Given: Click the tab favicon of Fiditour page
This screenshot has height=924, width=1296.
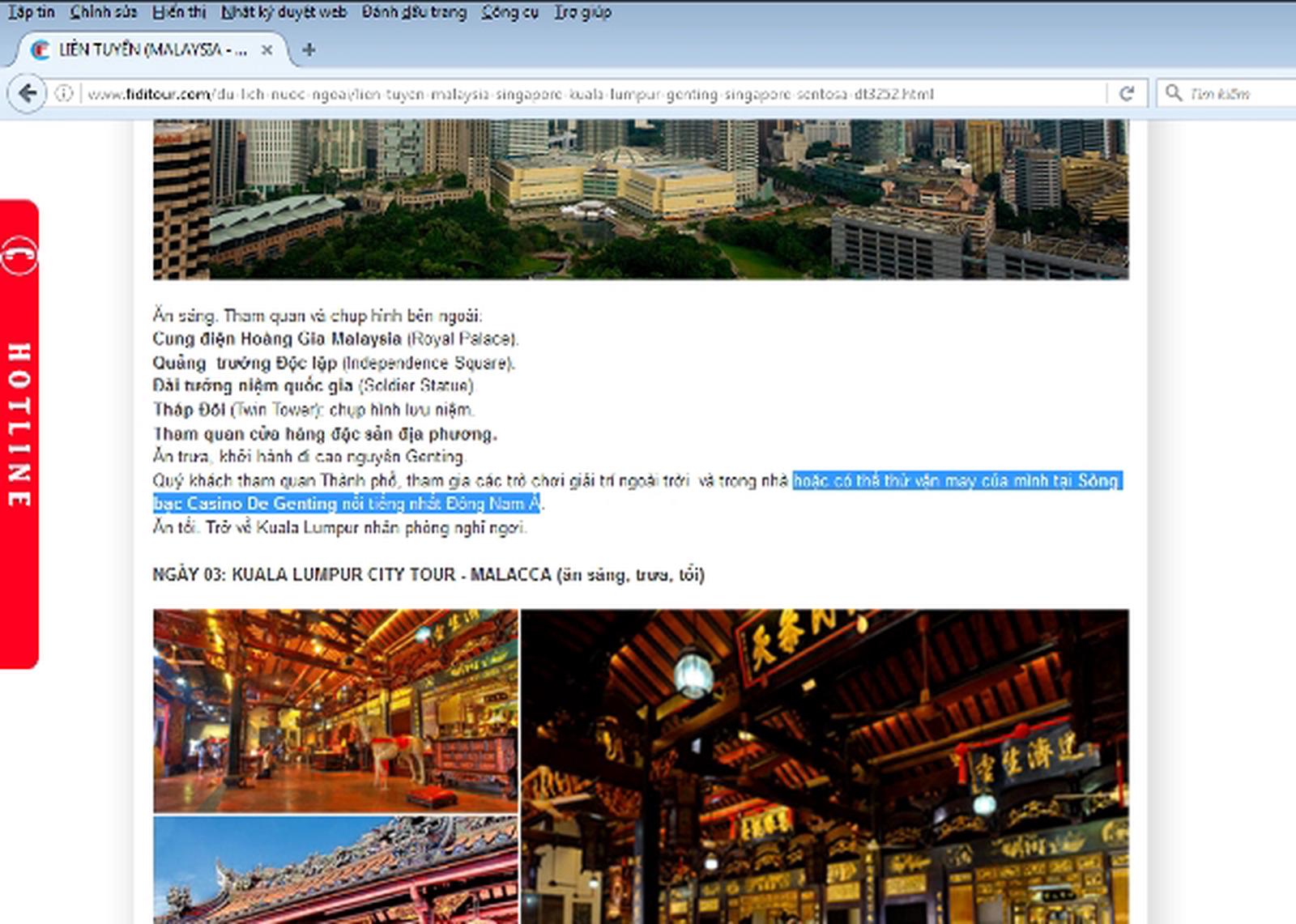Looking at the screenshot, I should 40,50.
